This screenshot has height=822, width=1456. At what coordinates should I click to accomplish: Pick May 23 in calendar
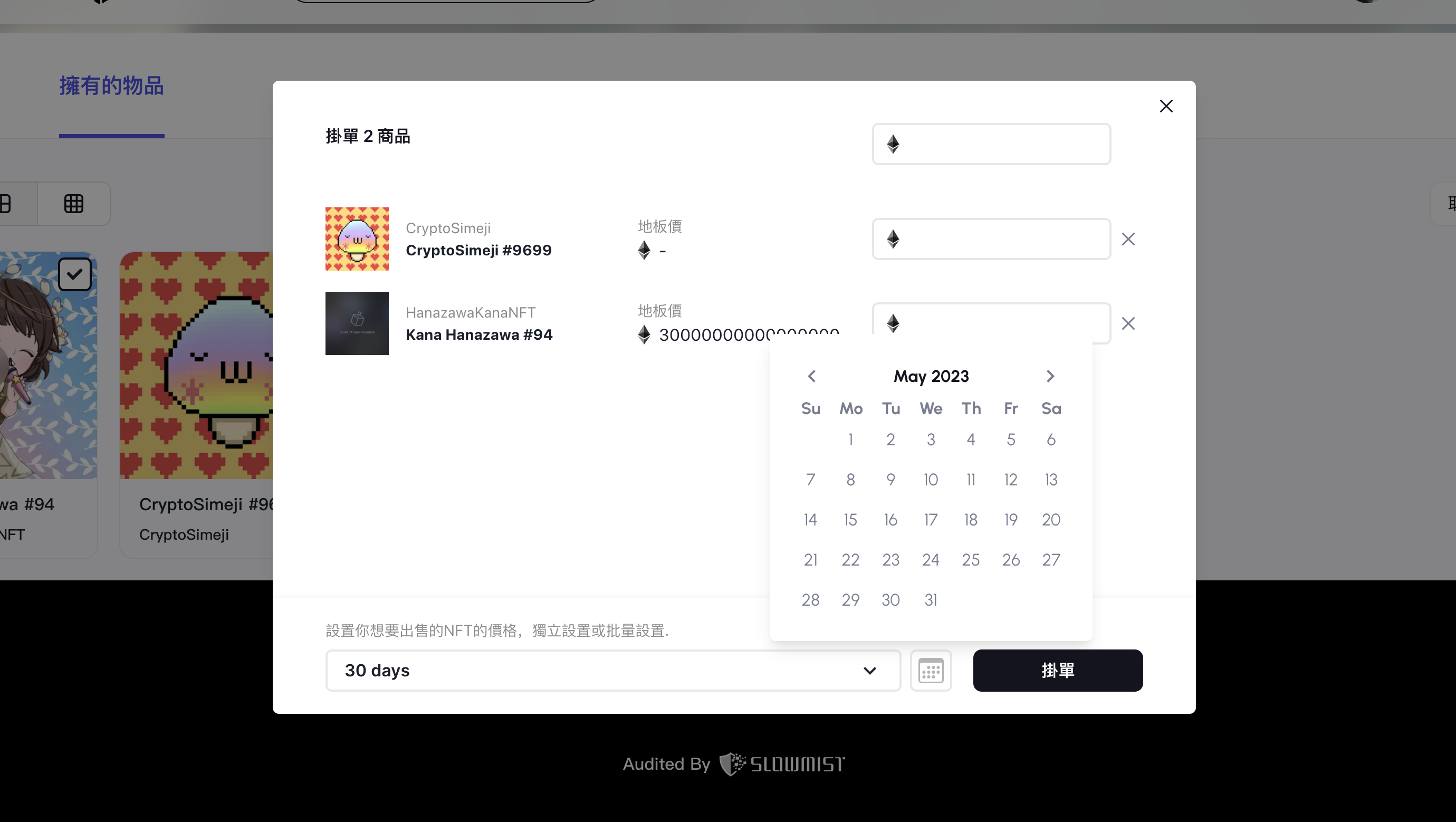point(891,560)
